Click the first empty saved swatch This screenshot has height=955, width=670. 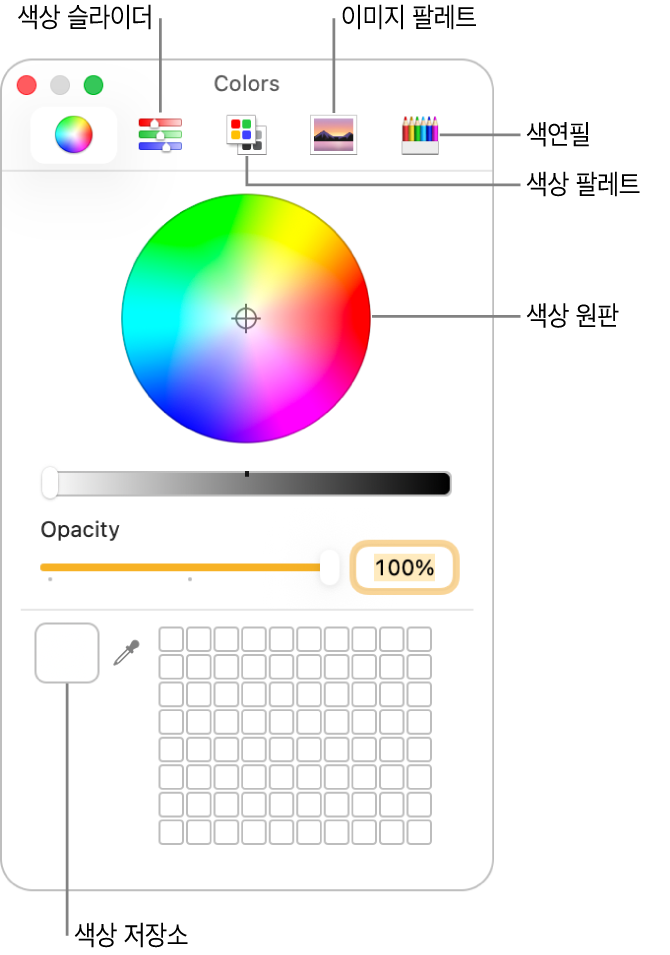171,639
